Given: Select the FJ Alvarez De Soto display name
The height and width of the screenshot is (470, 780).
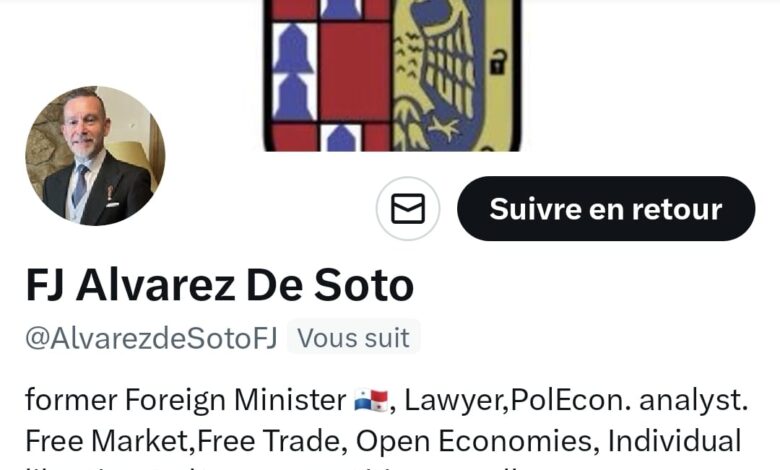Looking at the screenshot, I should pos(219,285).
